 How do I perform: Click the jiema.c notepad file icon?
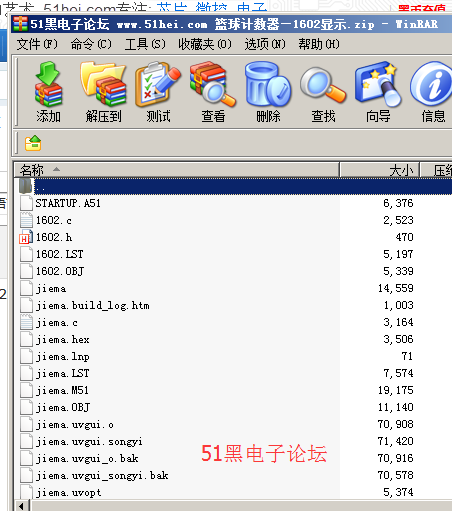(26, 323)
